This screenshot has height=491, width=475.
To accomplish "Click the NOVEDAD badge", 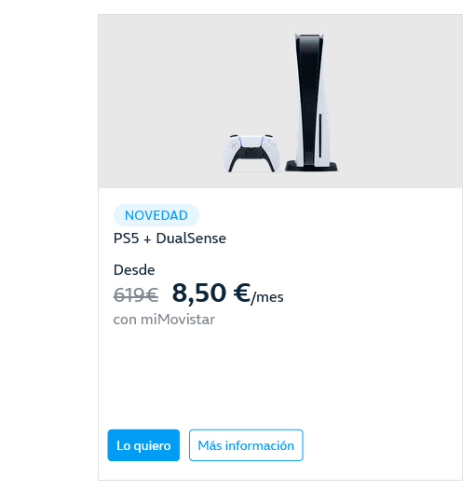I will pyautogui.click(x=156, y=215).
